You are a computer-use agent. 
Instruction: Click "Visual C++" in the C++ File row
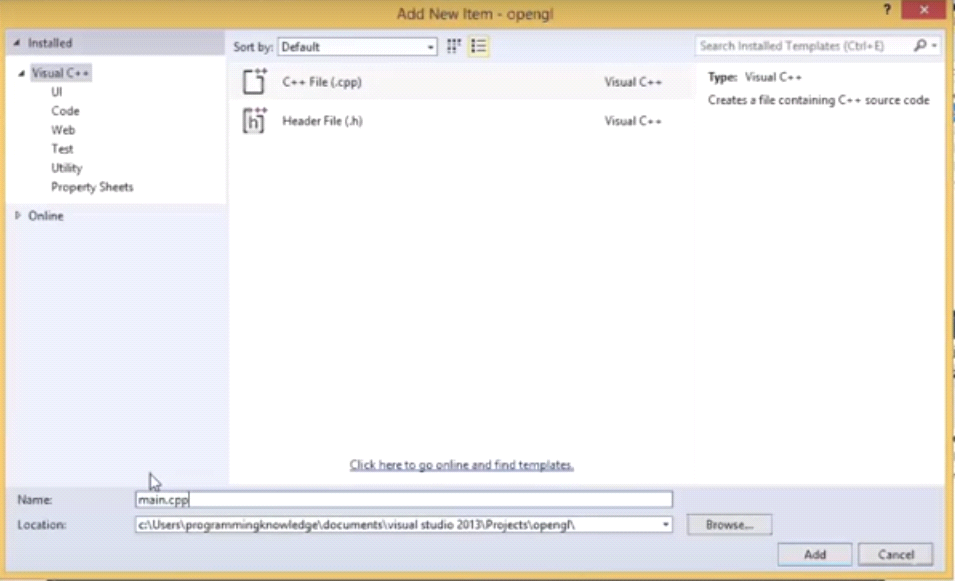point(633,82)
